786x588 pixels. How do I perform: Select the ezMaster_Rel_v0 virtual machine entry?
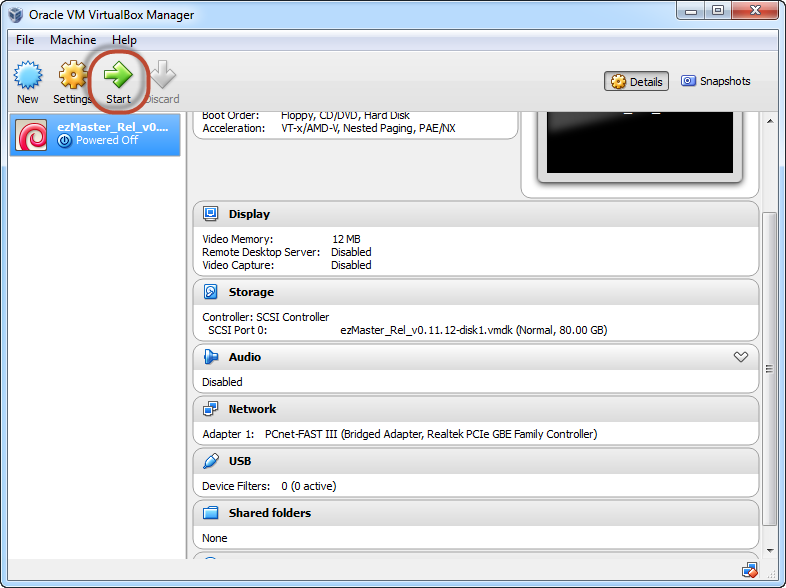coord(95,134)
